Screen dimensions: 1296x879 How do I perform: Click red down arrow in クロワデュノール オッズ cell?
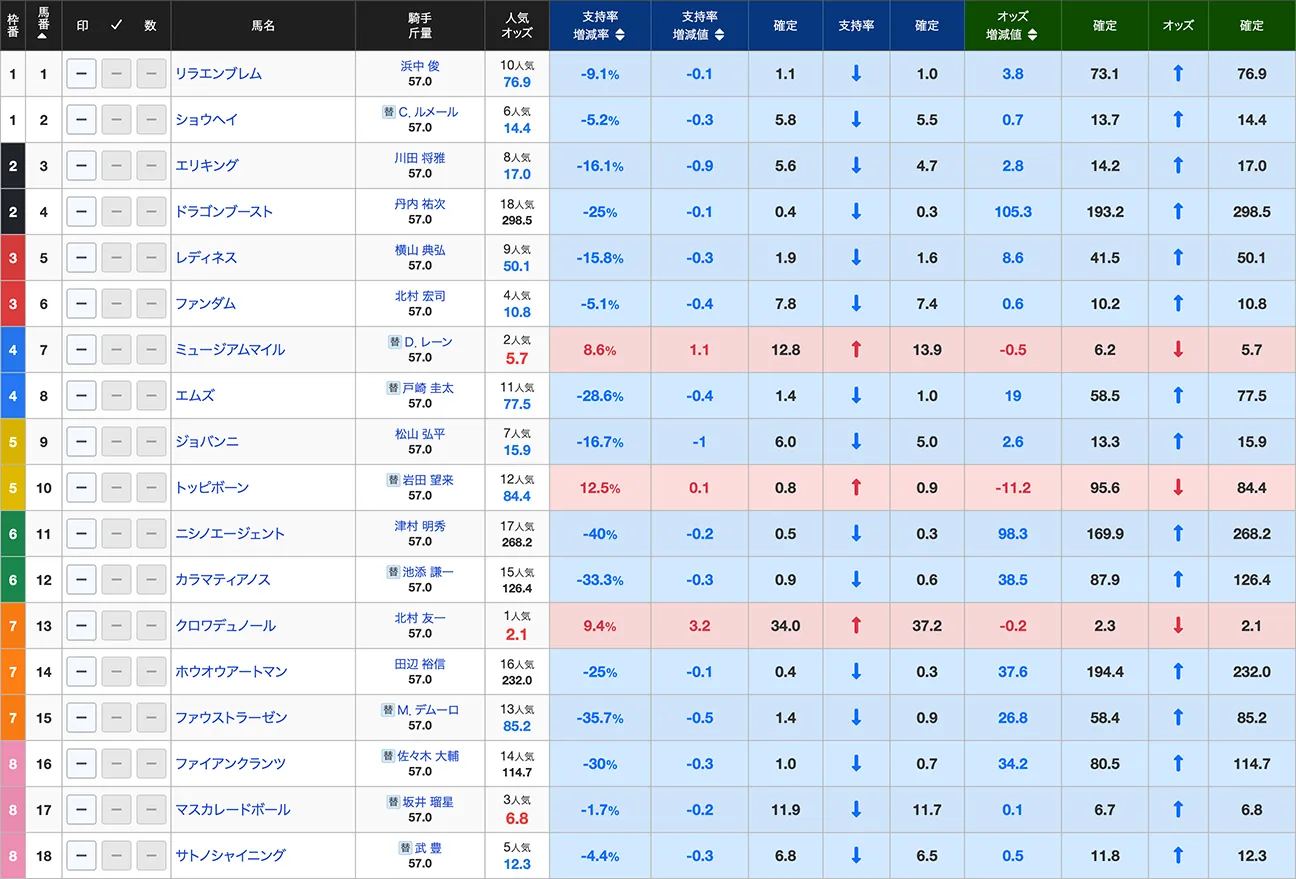point(1178,626)
